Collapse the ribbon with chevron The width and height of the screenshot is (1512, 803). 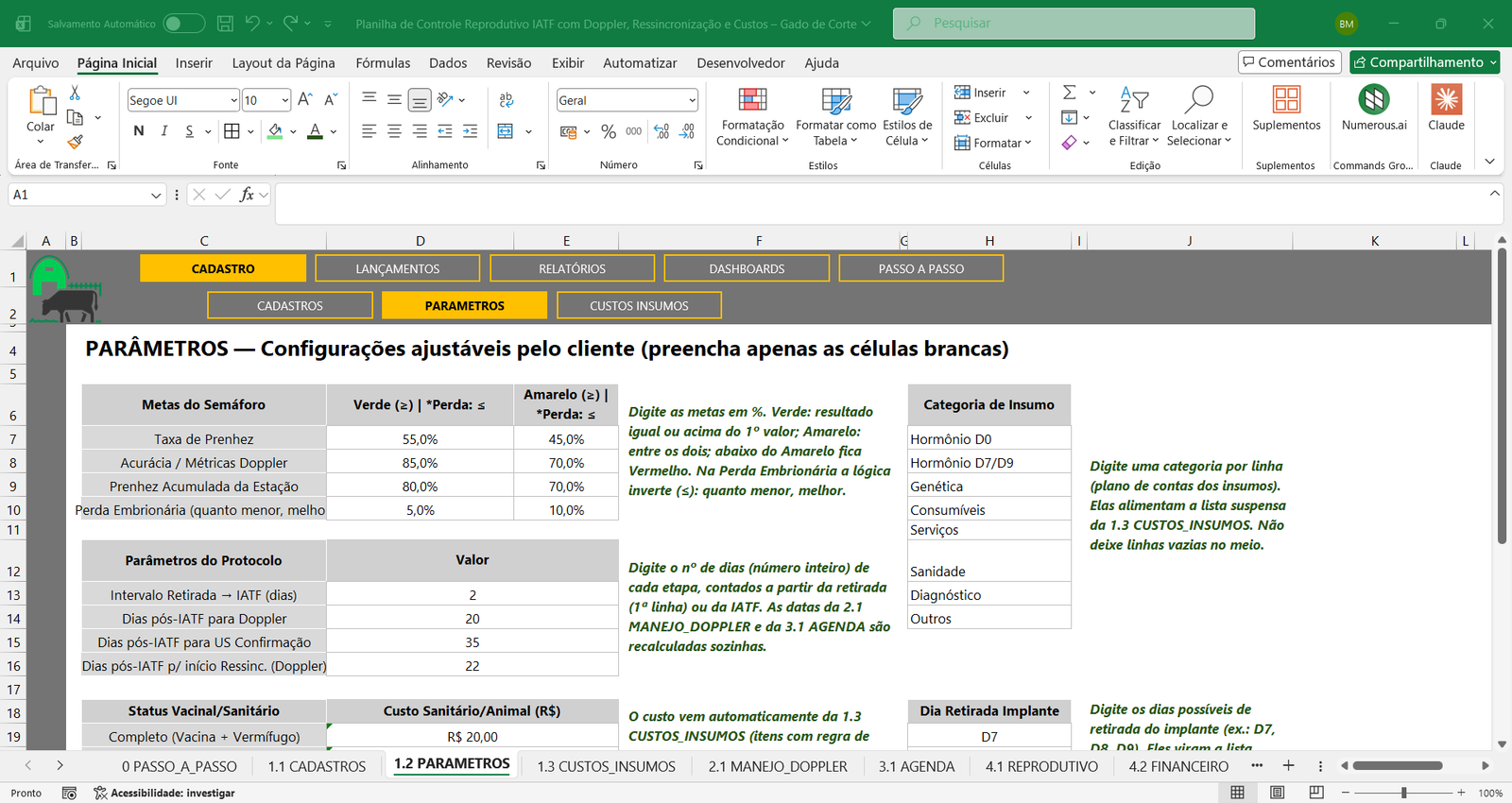1489,162
